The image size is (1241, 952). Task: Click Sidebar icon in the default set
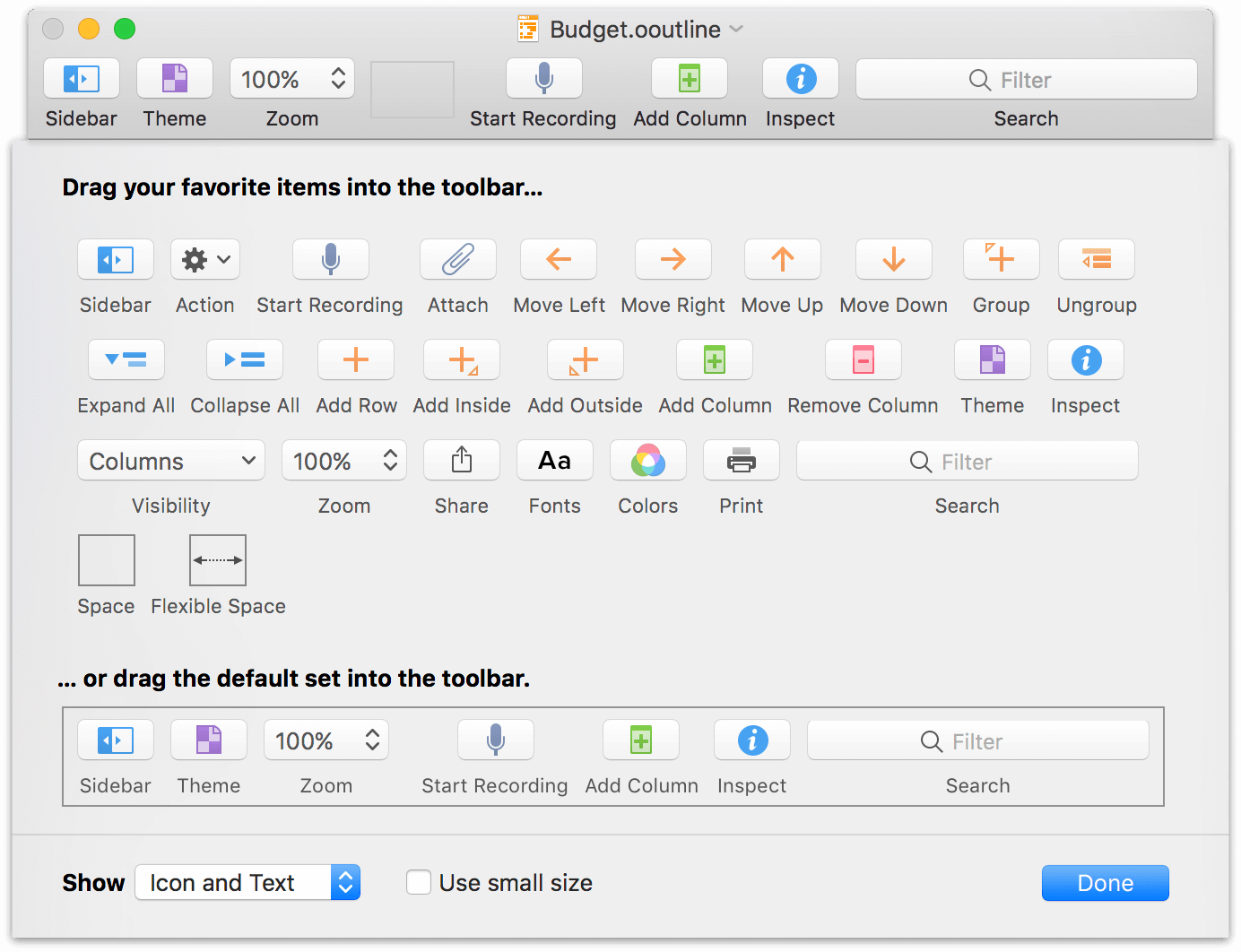(x=116, y=740)
